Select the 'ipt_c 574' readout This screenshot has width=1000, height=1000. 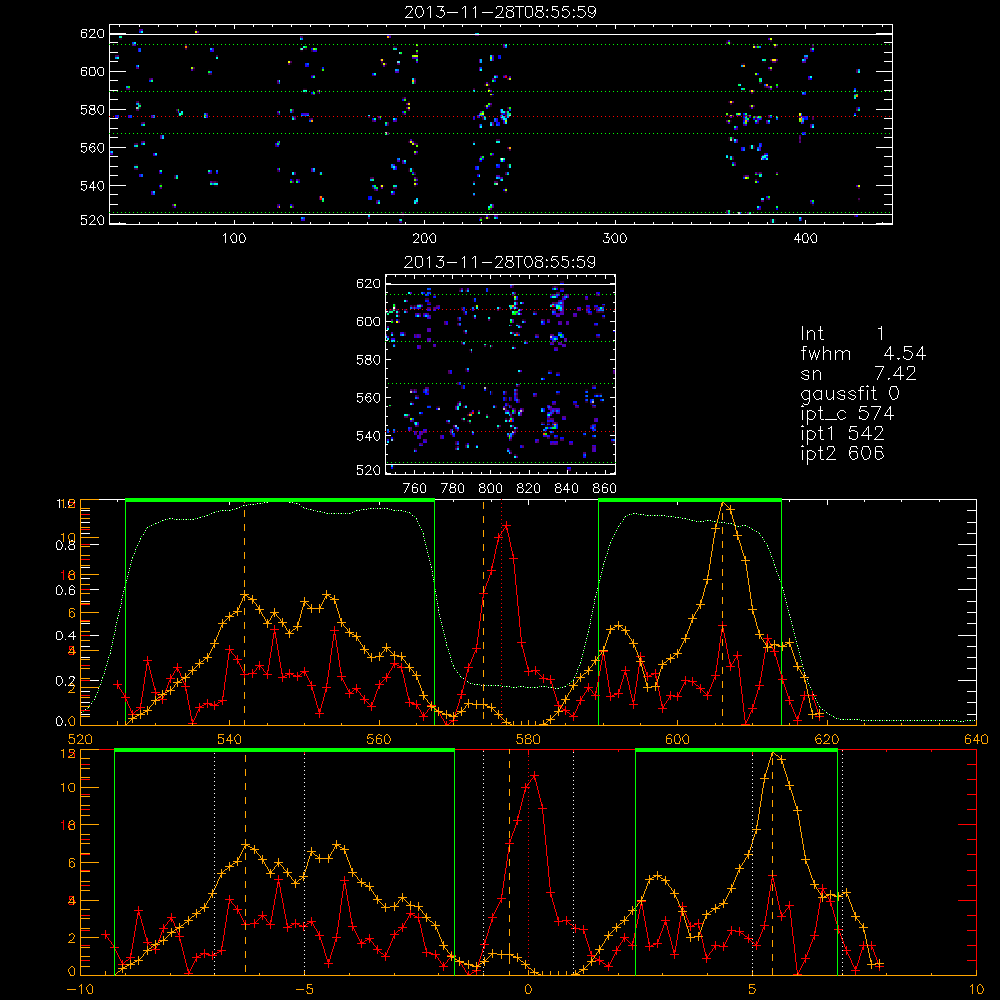pyautogui.click(x=847, y=414)
